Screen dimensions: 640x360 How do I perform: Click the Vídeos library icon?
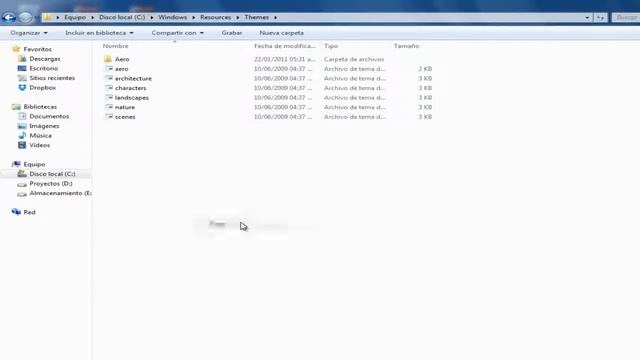[x=22, y=145]
